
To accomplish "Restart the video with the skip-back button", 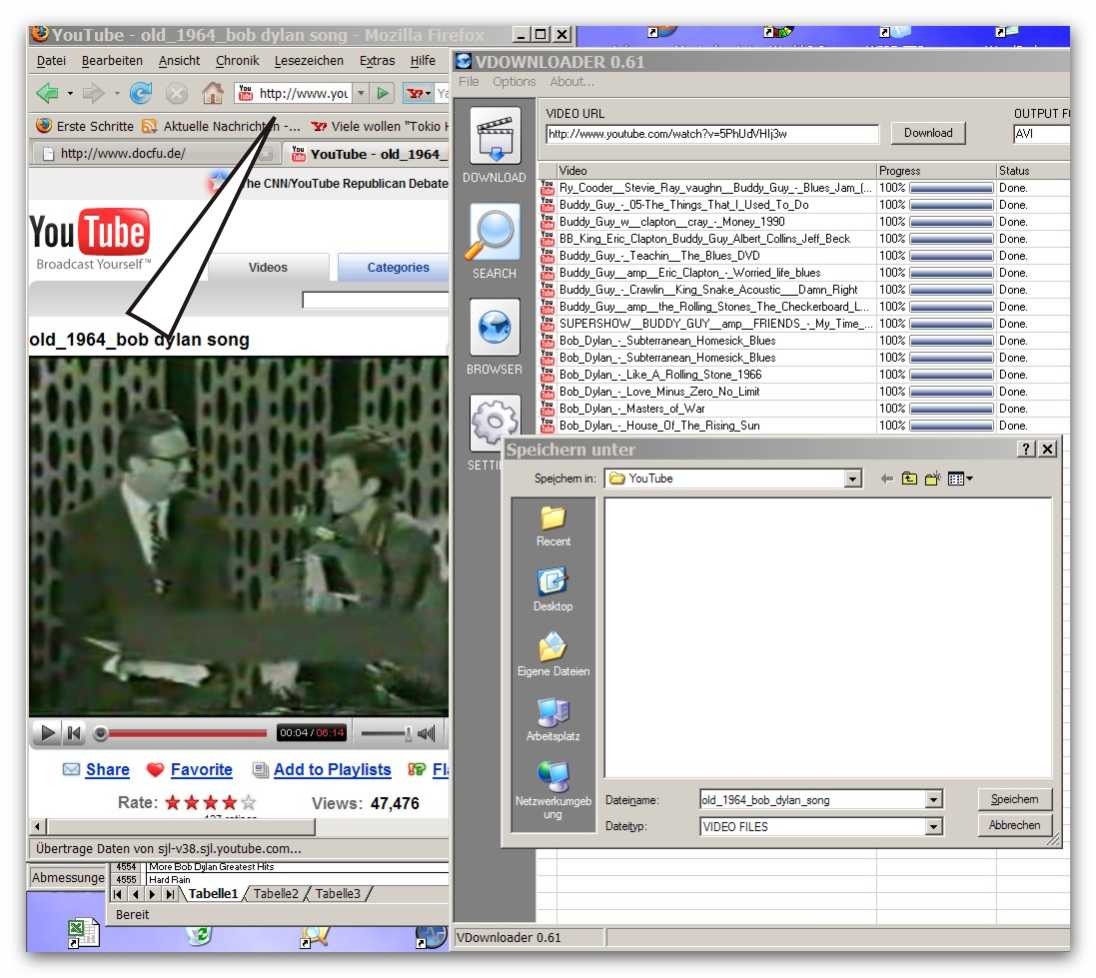I will (x=74, y=733).
